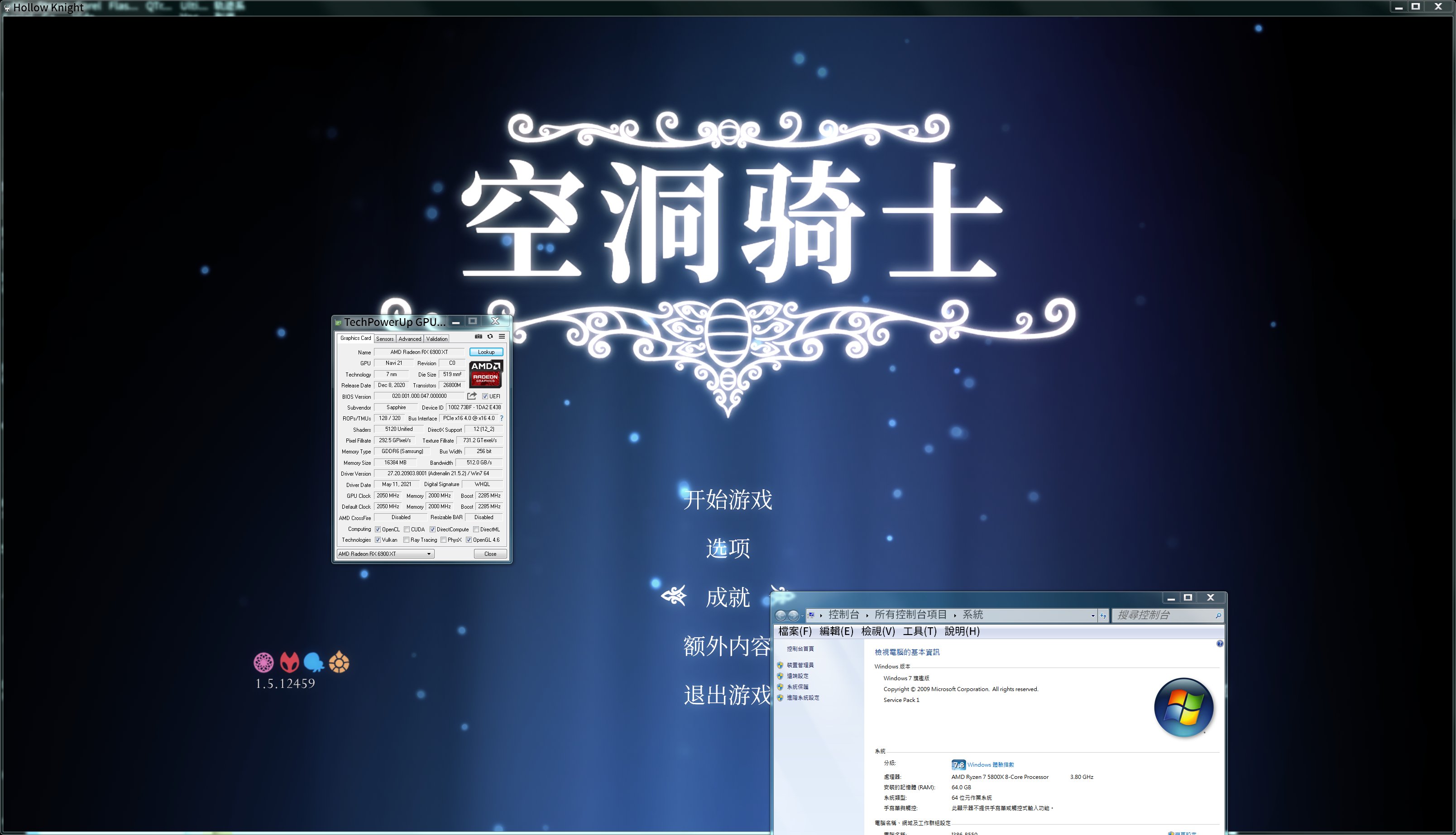Screen dimensions: 1456x835
Task: Click the control panel help icon
Action: [x=1220, y=644]
